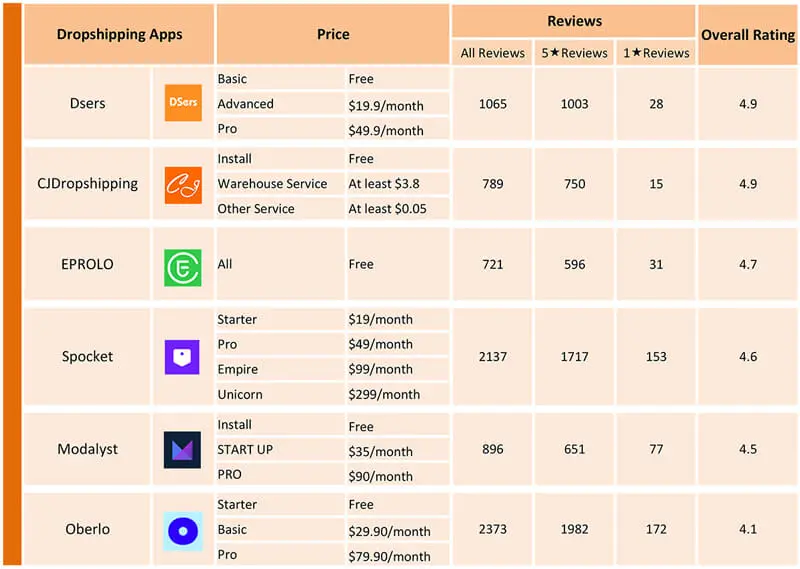
Task: Click EPROLO one-star count 31
Action: 656,264
